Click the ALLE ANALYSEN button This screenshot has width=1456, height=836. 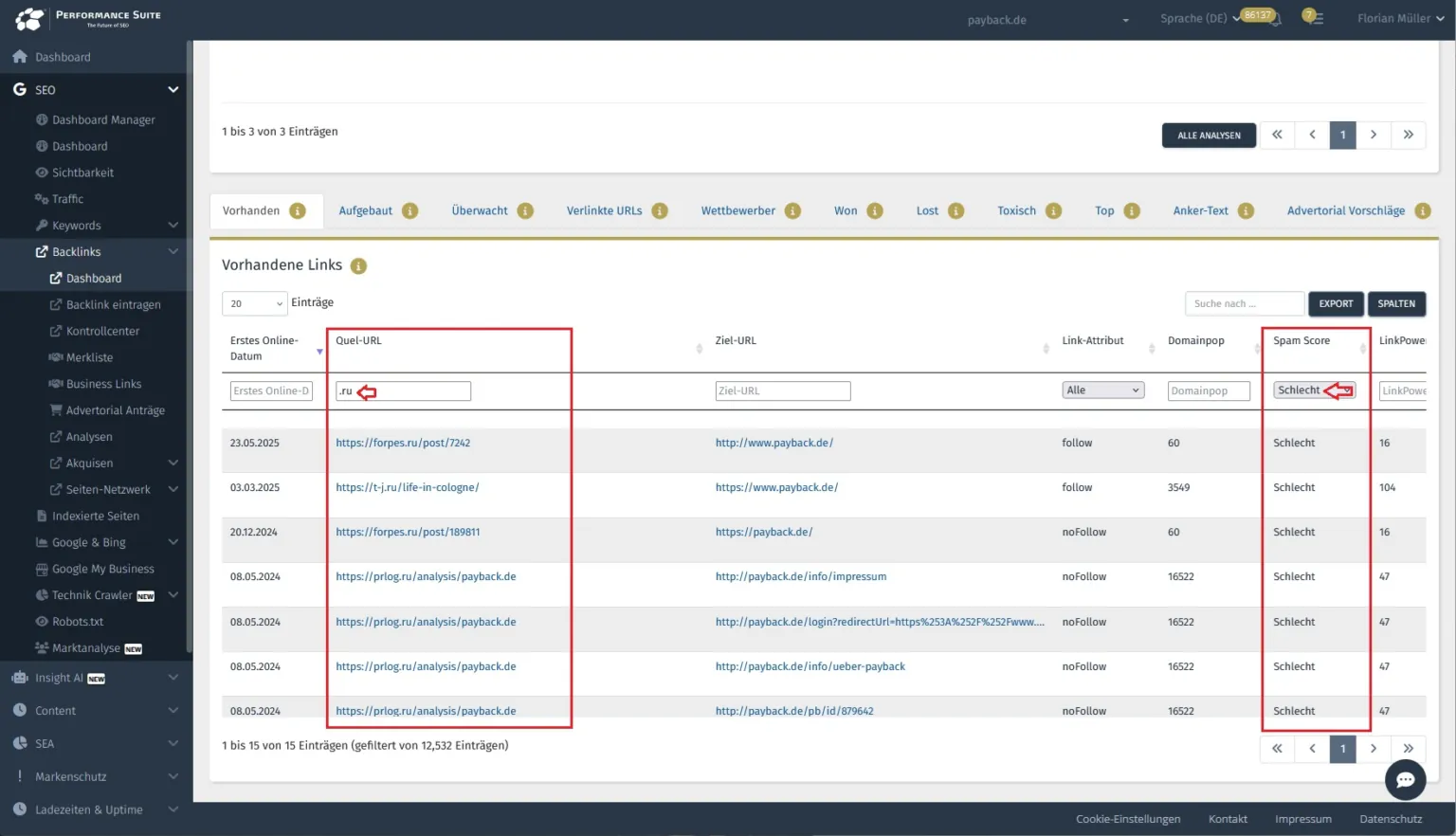click(x=1209, y=136)
